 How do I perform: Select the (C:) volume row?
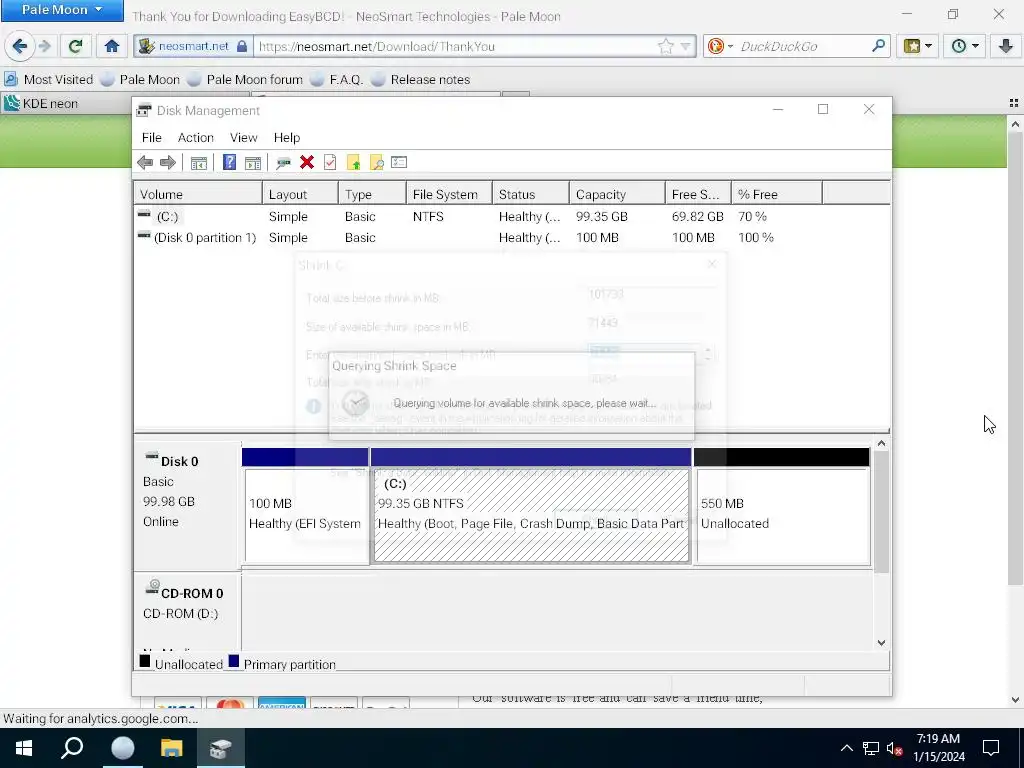coord(512,217)
